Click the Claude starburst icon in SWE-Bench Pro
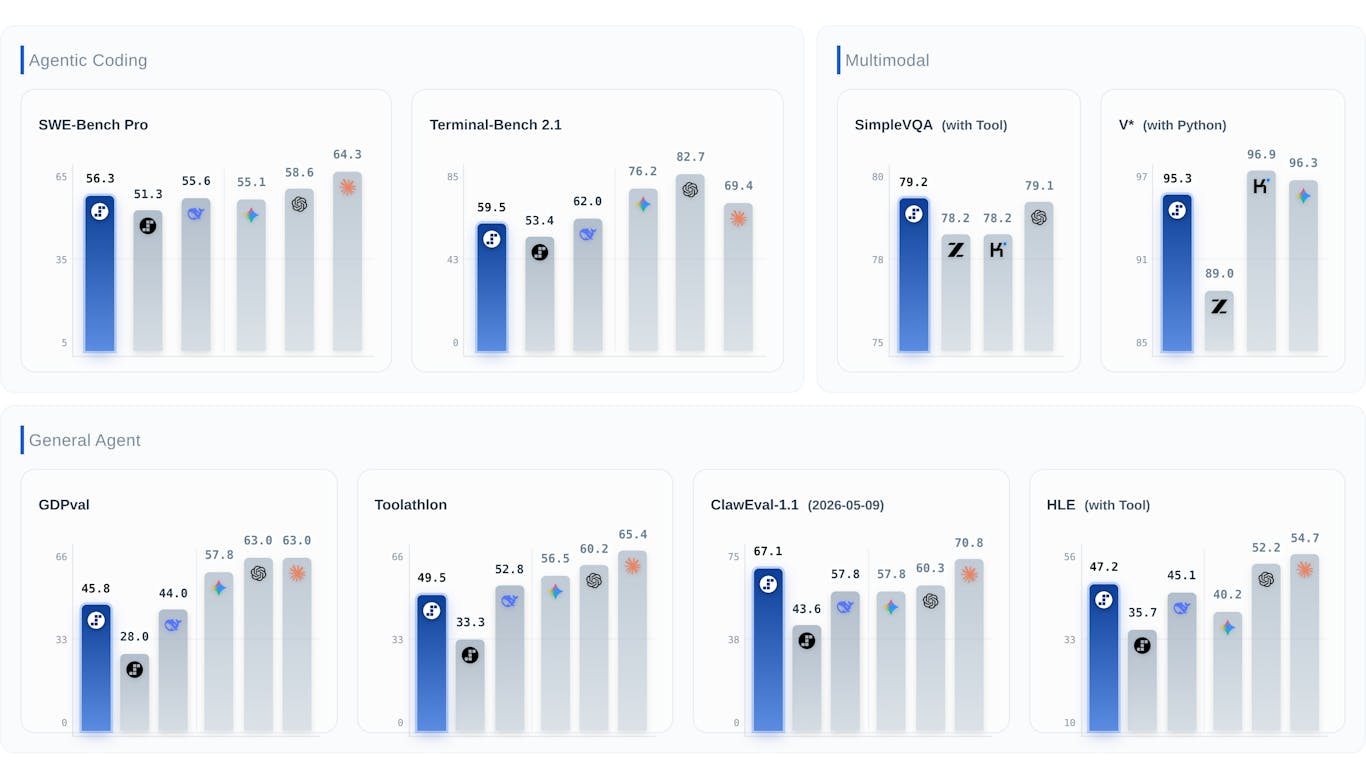Image resolution: width=1366 pixels, height=779 pixels. click(x=348, y=187)
